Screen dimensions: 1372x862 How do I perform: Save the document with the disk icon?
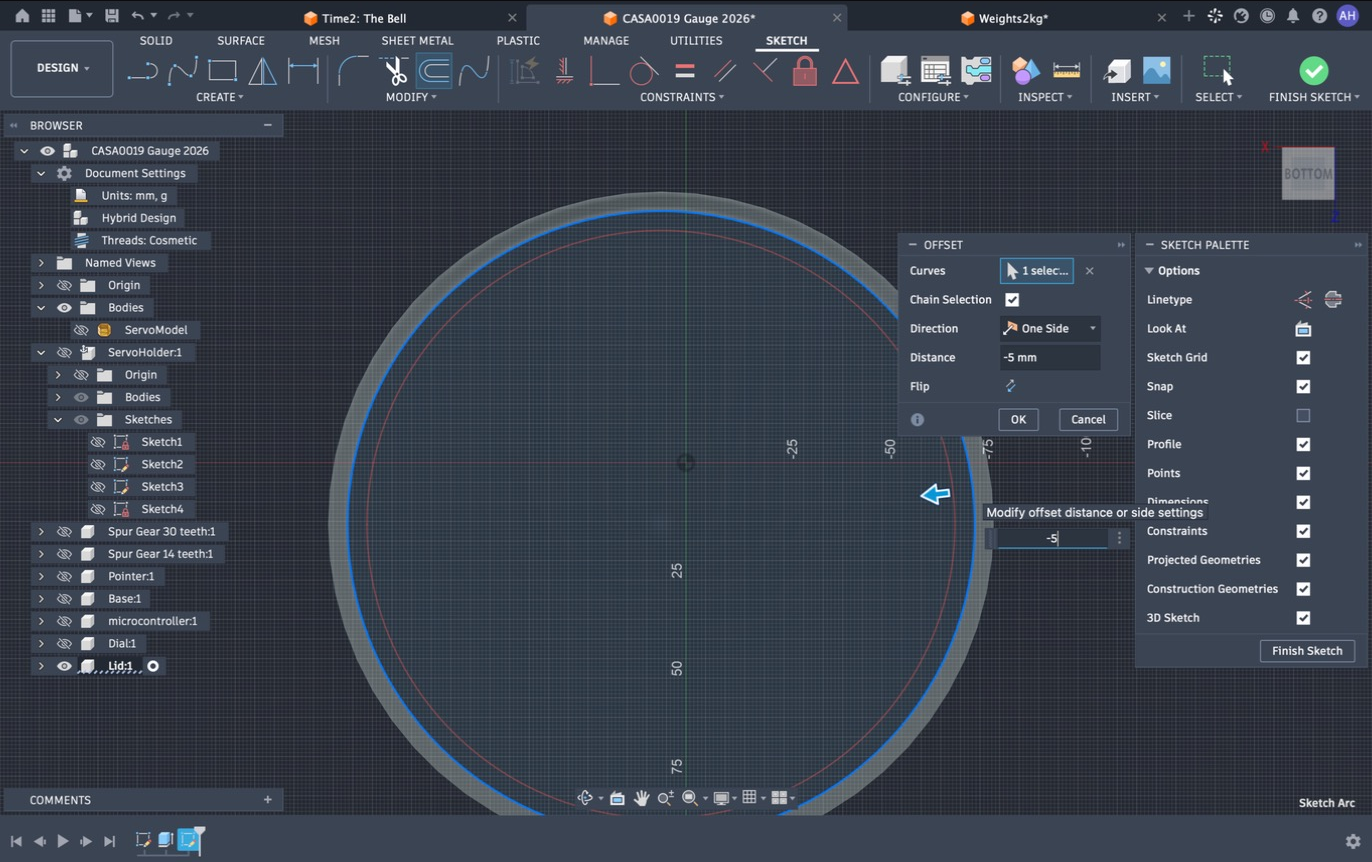coord(111,16)
